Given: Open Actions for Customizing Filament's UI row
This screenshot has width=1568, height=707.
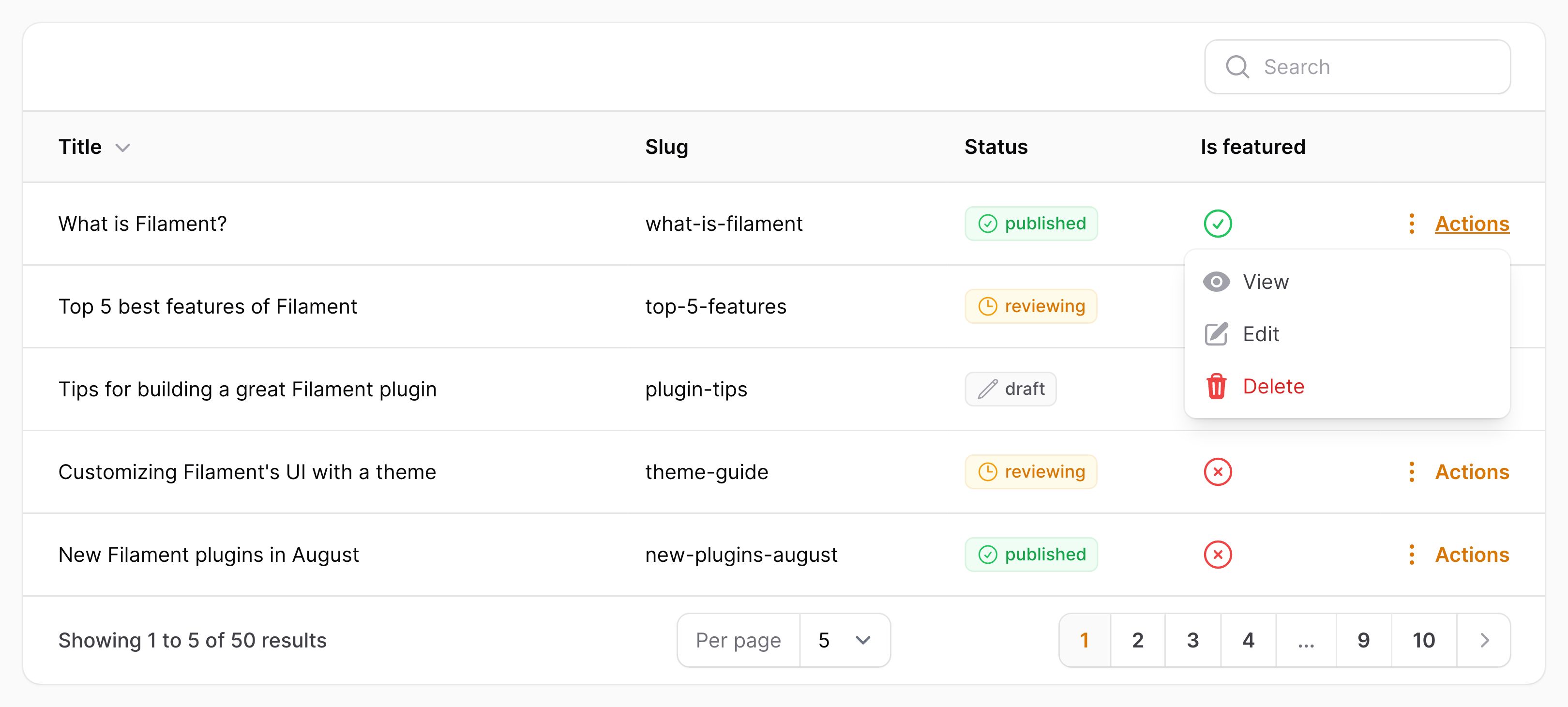Looking at the screenshot, I should tap(1472, 471).
